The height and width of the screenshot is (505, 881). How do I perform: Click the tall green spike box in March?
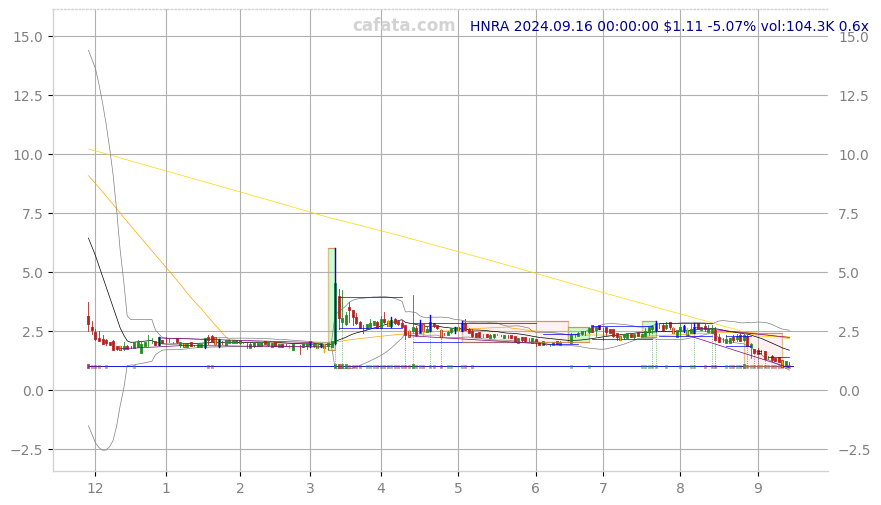click(332, 299)
